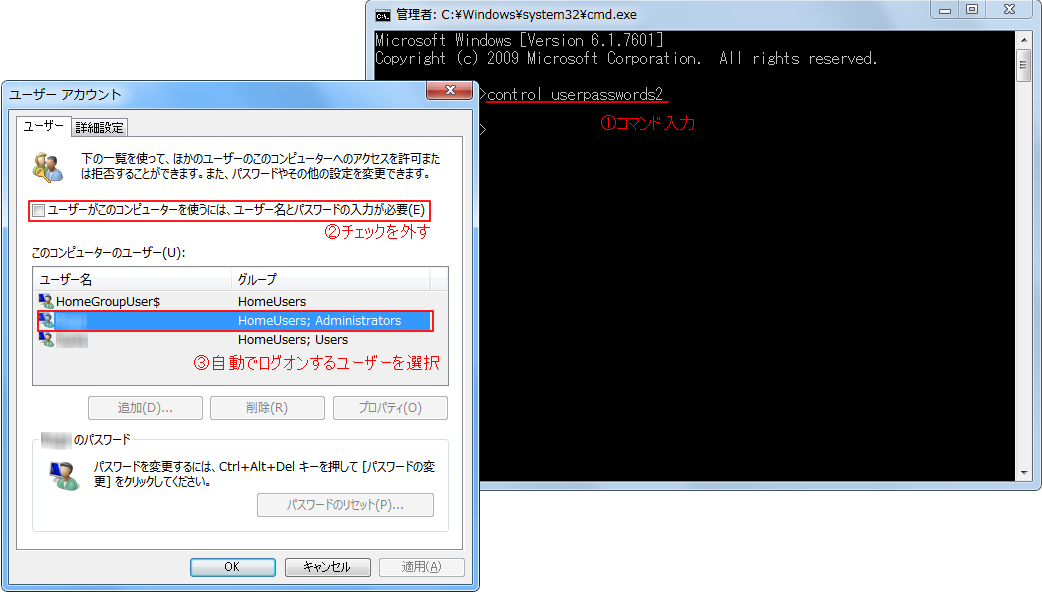Viewport: 1042px width, 592px height.
Task: Click the cmd window scrollbar up arrow
Action: [x=1023, y=39]
